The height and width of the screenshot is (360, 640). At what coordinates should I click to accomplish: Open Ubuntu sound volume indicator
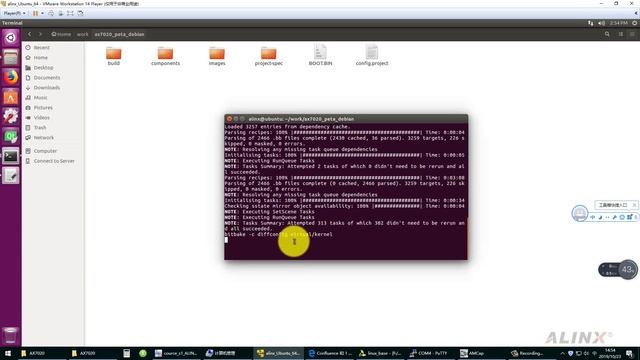pyautogui.click(x=601, y=23)
